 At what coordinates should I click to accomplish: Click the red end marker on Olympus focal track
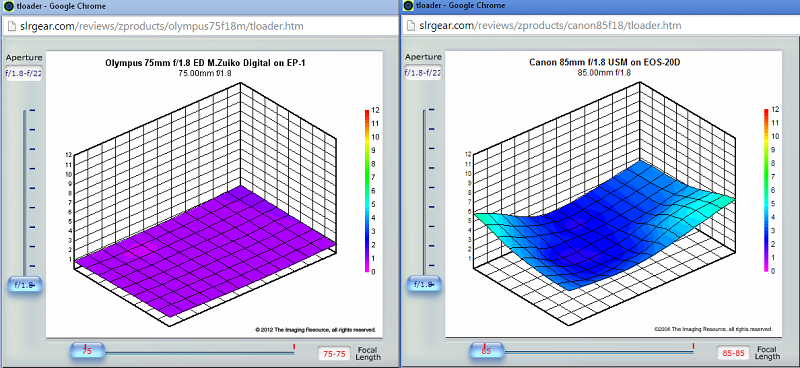point(294,347)
